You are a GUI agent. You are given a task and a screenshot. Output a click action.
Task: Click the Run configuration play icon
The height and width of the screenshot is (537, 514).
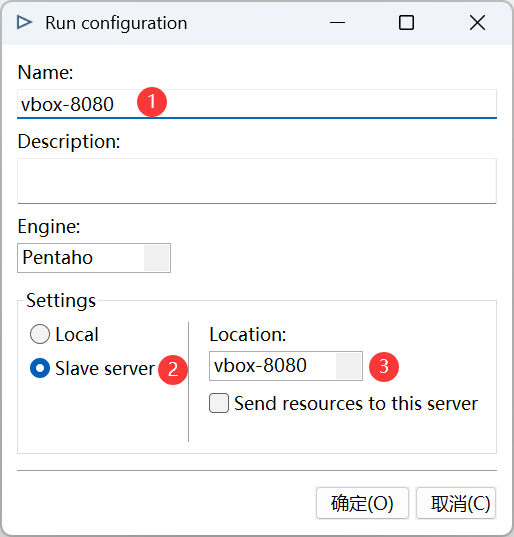[x=24, y=23]
